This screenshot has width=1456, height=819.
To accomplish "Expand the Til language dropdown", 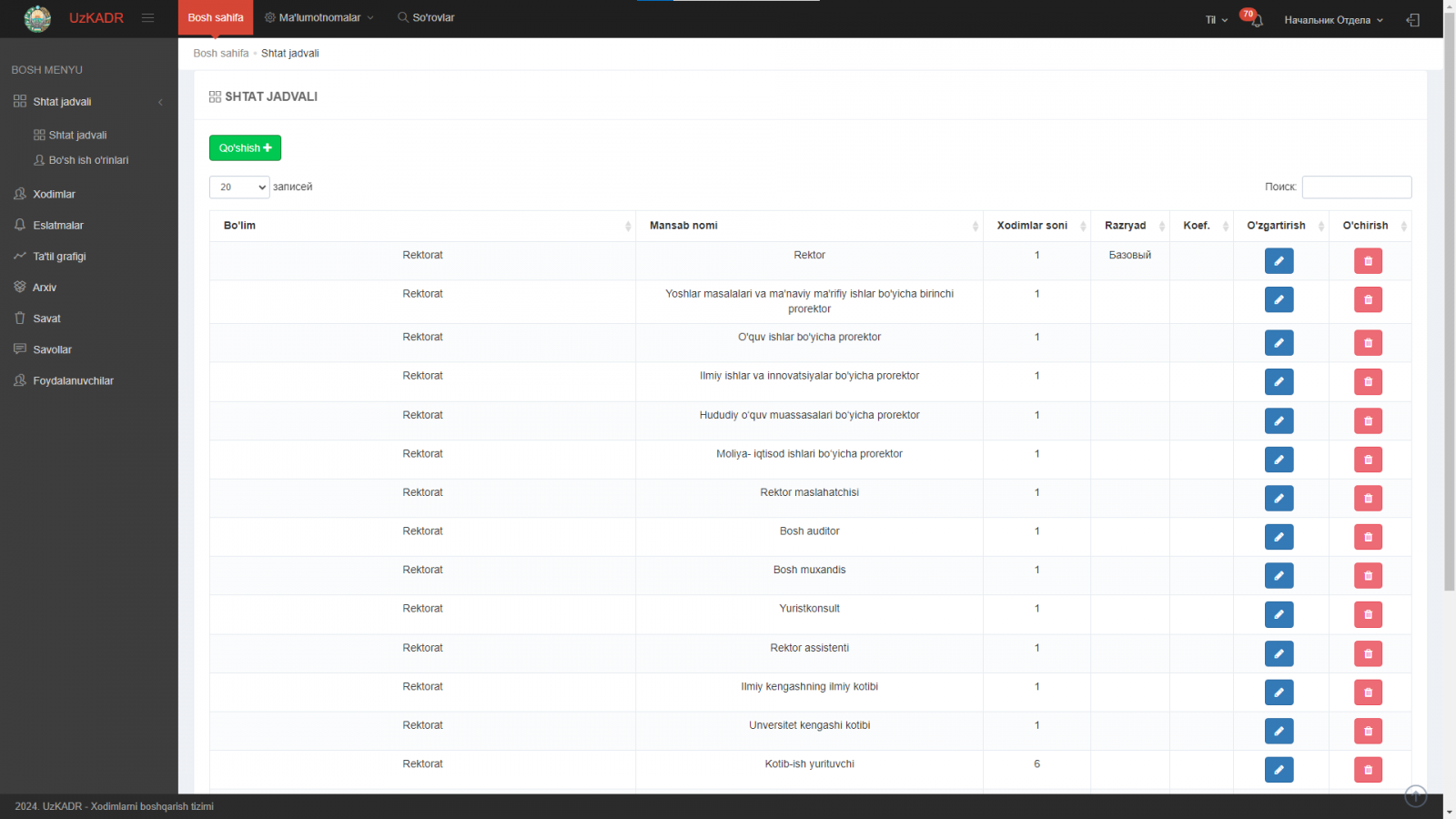I will (x=1216, y=20).
